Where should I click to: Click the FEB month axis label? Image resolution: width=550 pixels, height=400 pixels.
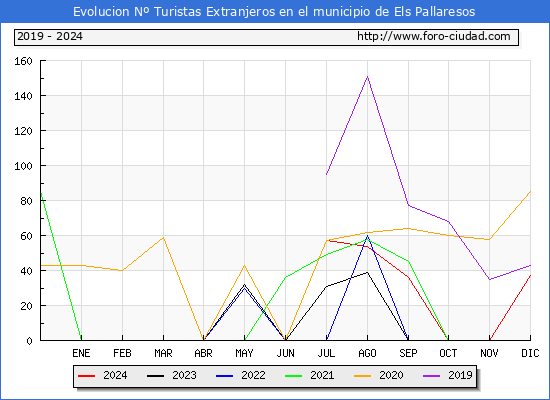122,353
